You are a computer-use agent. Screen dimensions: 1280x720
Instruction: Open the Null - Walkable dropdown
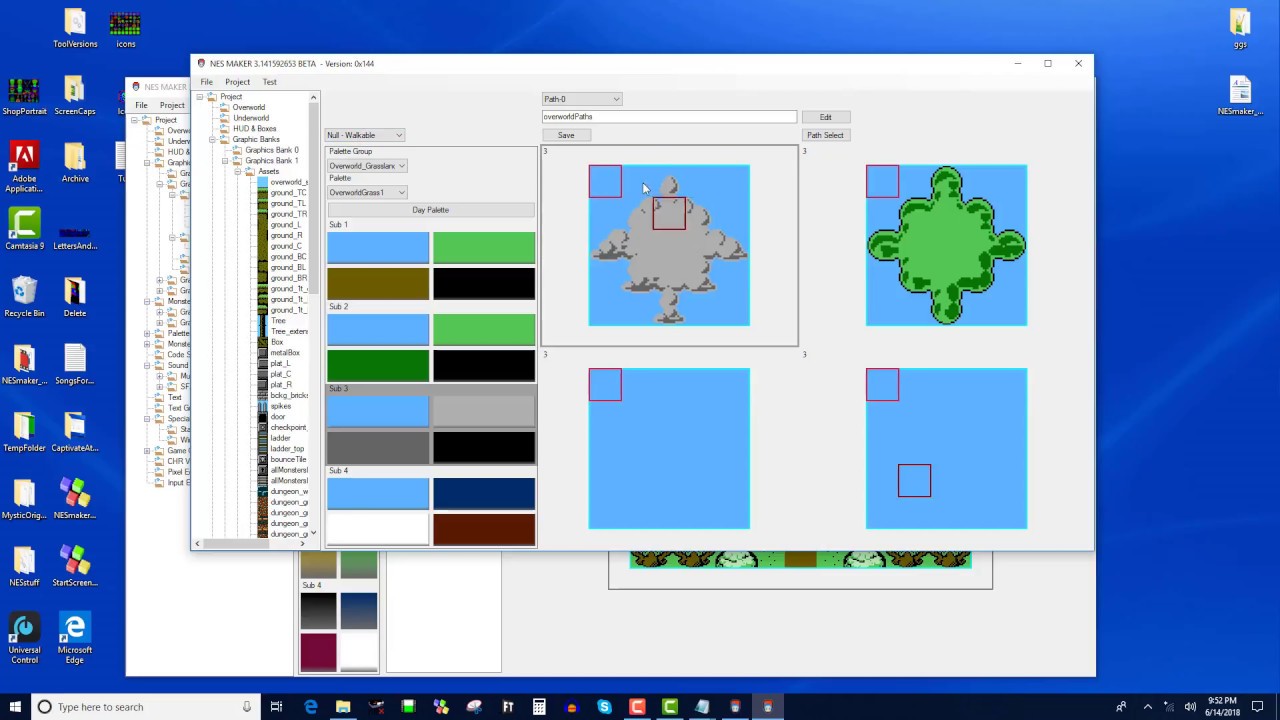365,135
